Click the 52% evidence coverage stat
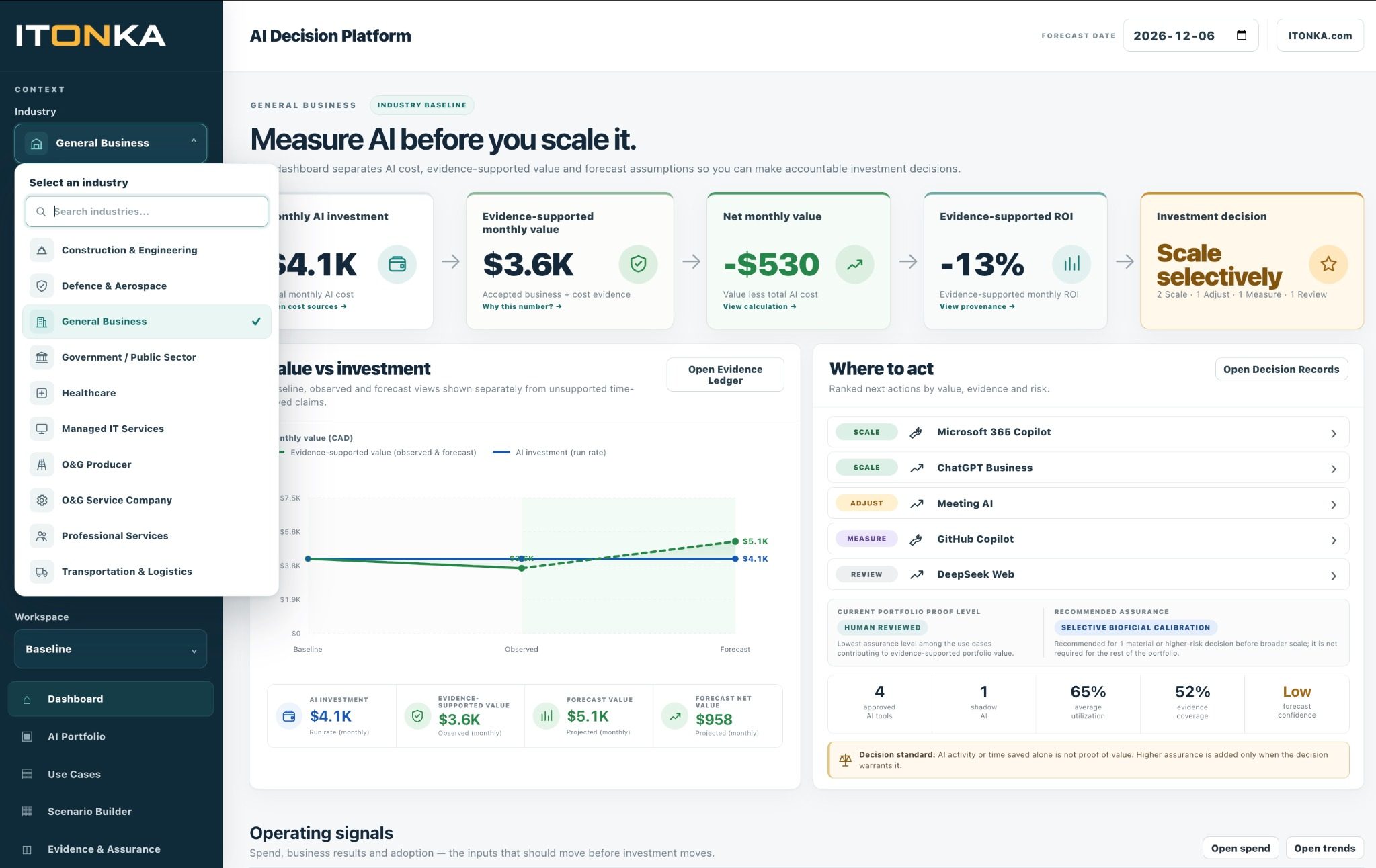This screenshot has width=1376, height=868. tap(1192, 703)
